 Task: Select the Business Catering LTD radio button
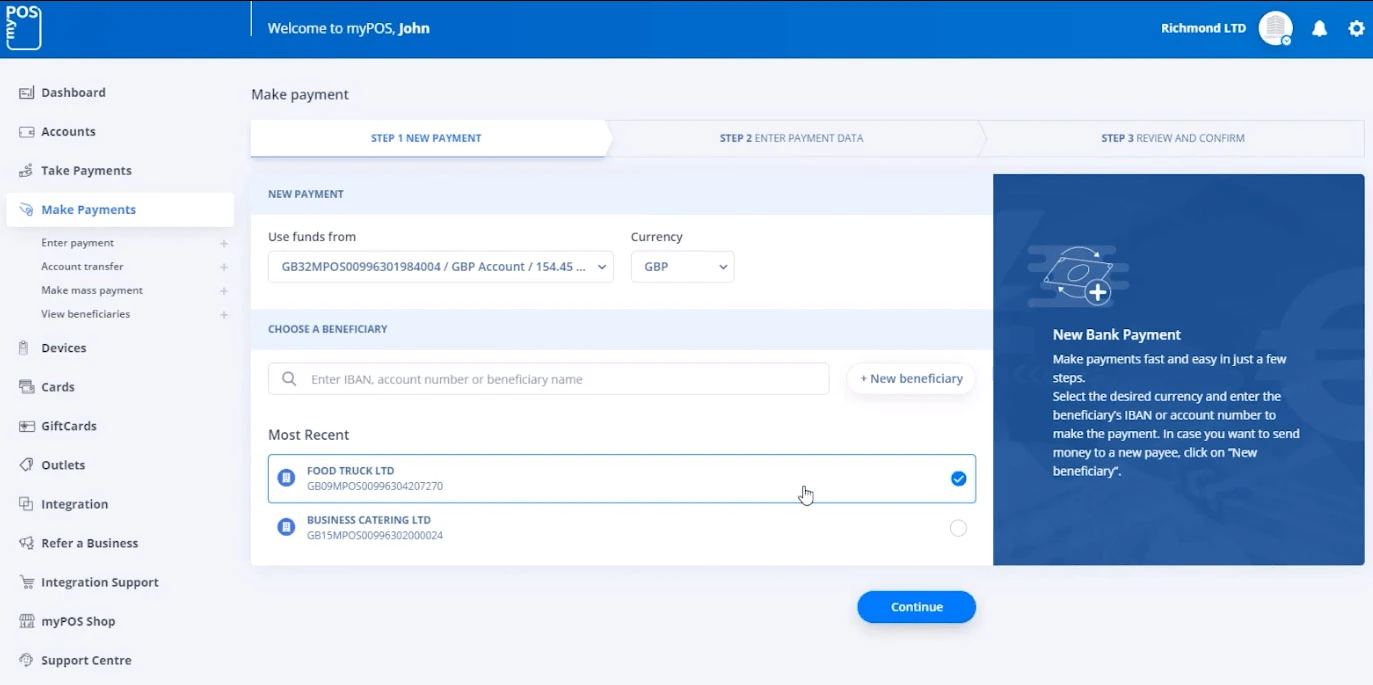pos(958,528)
